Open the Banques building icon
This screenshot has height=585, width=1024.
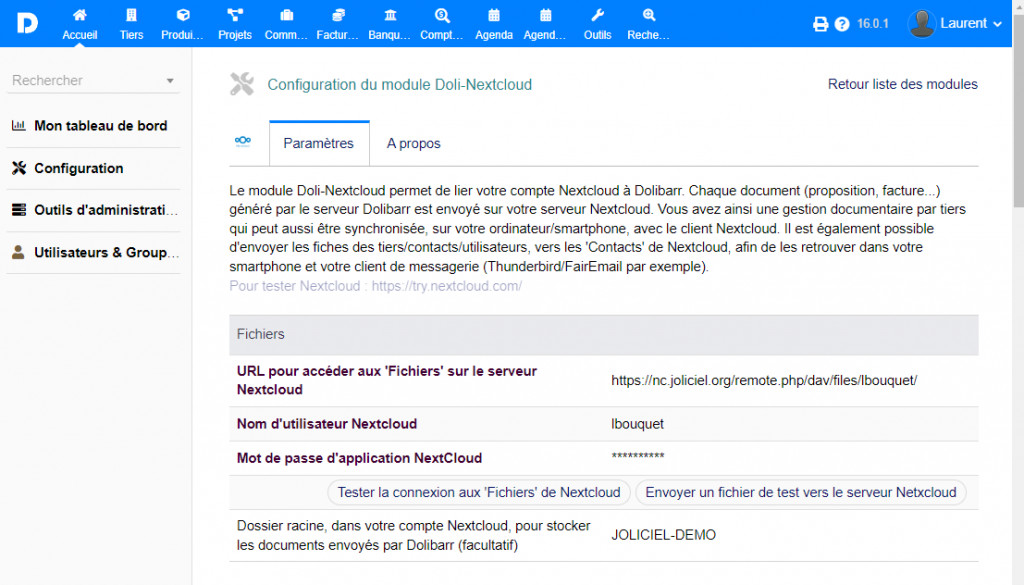pos(390,14)
